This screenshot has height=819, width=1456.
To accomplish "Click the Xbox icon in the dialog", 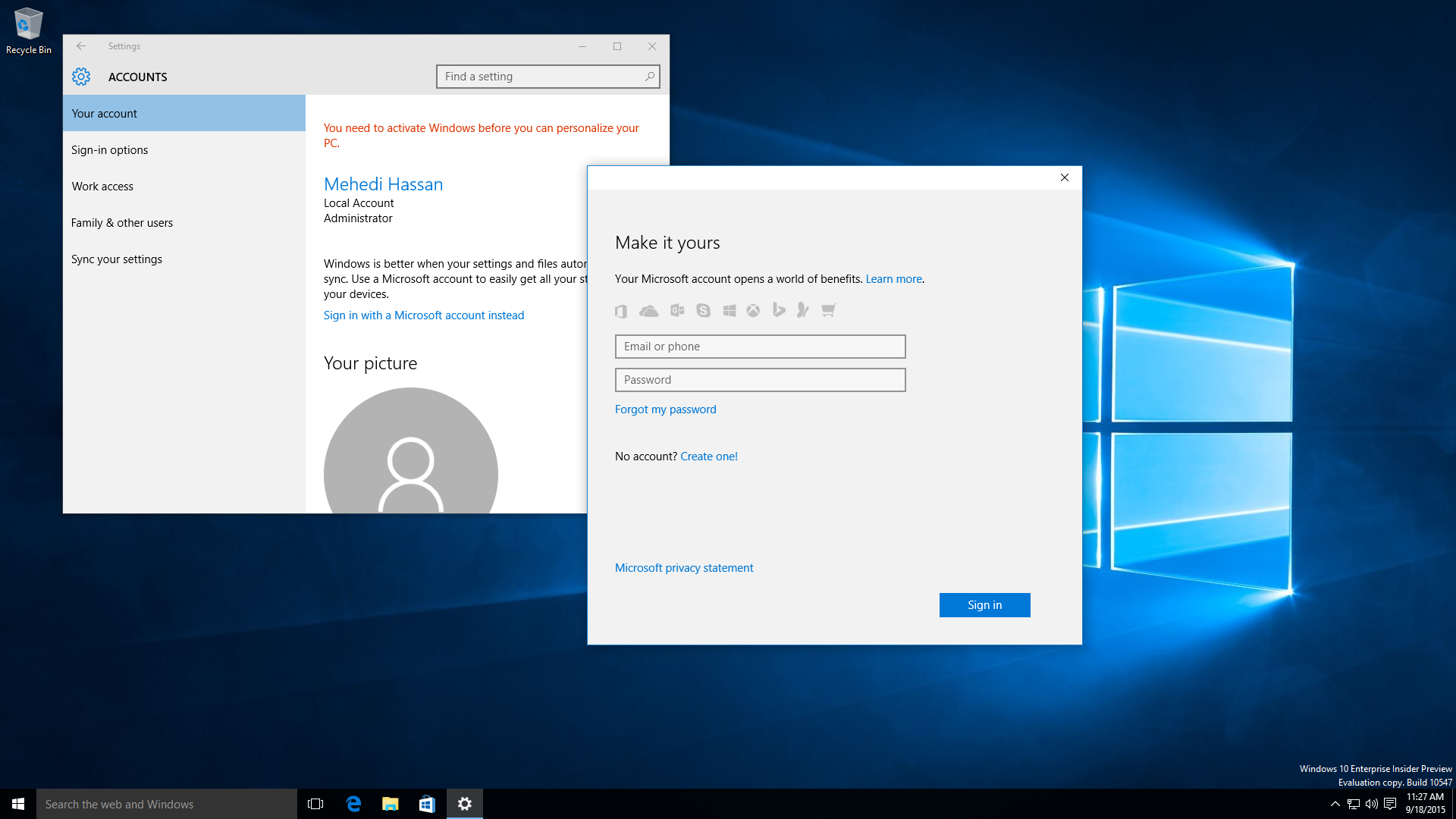I will (753, 310).
